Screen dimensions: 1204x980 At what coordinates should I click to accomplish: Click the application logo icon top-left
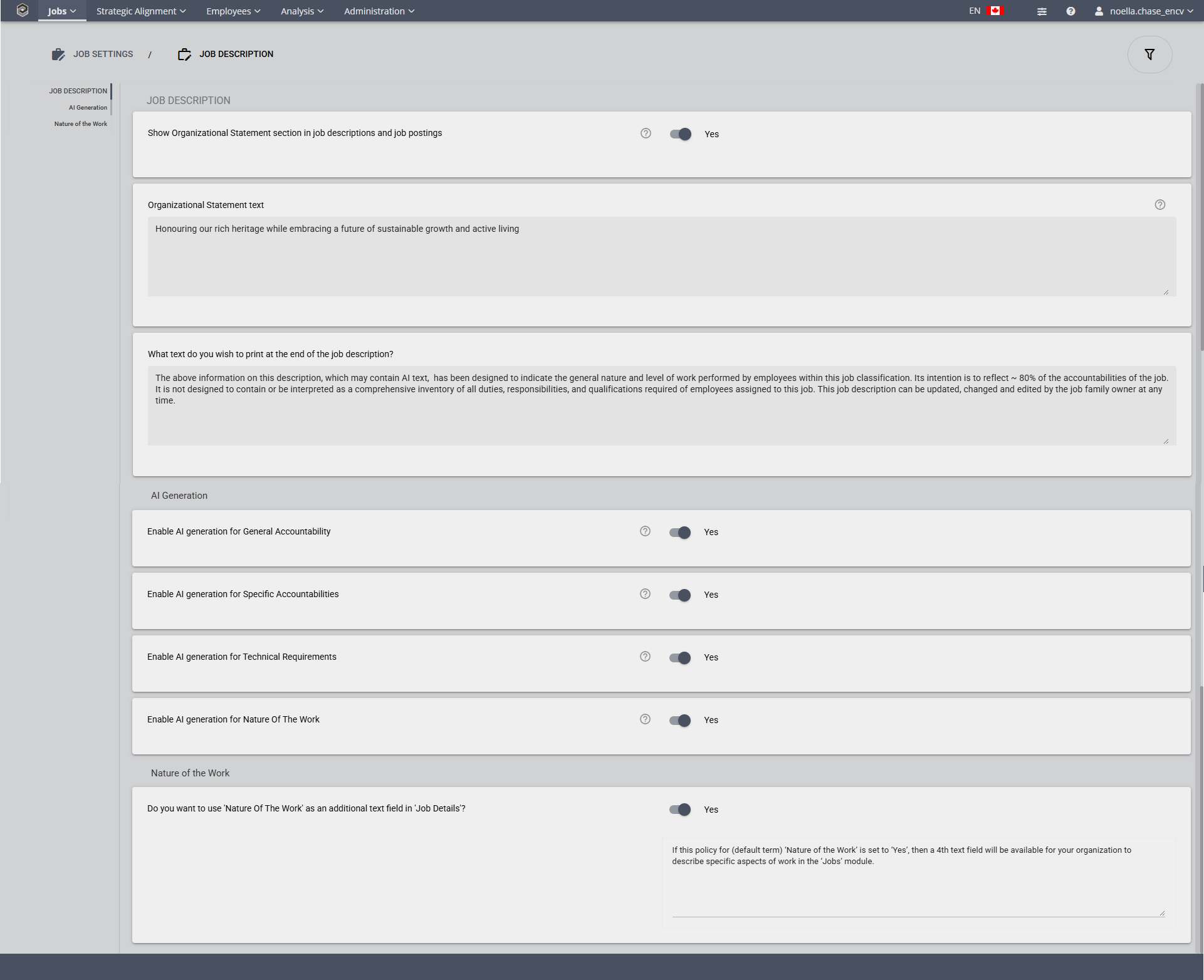(23, 11)
